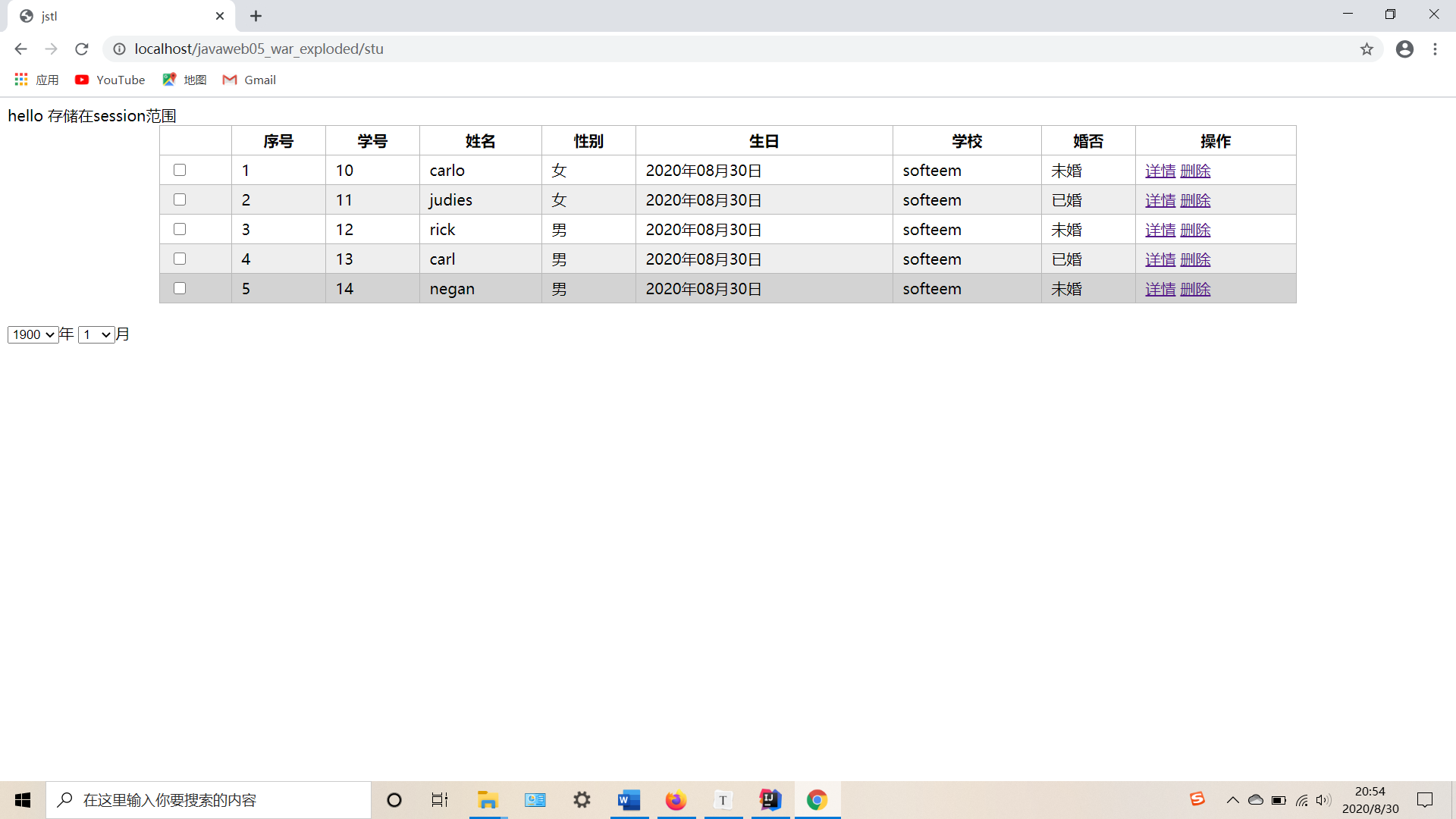The image size is (1456, 819).
Task: Open 详情 link for student judies
Action: (1159, 199)
